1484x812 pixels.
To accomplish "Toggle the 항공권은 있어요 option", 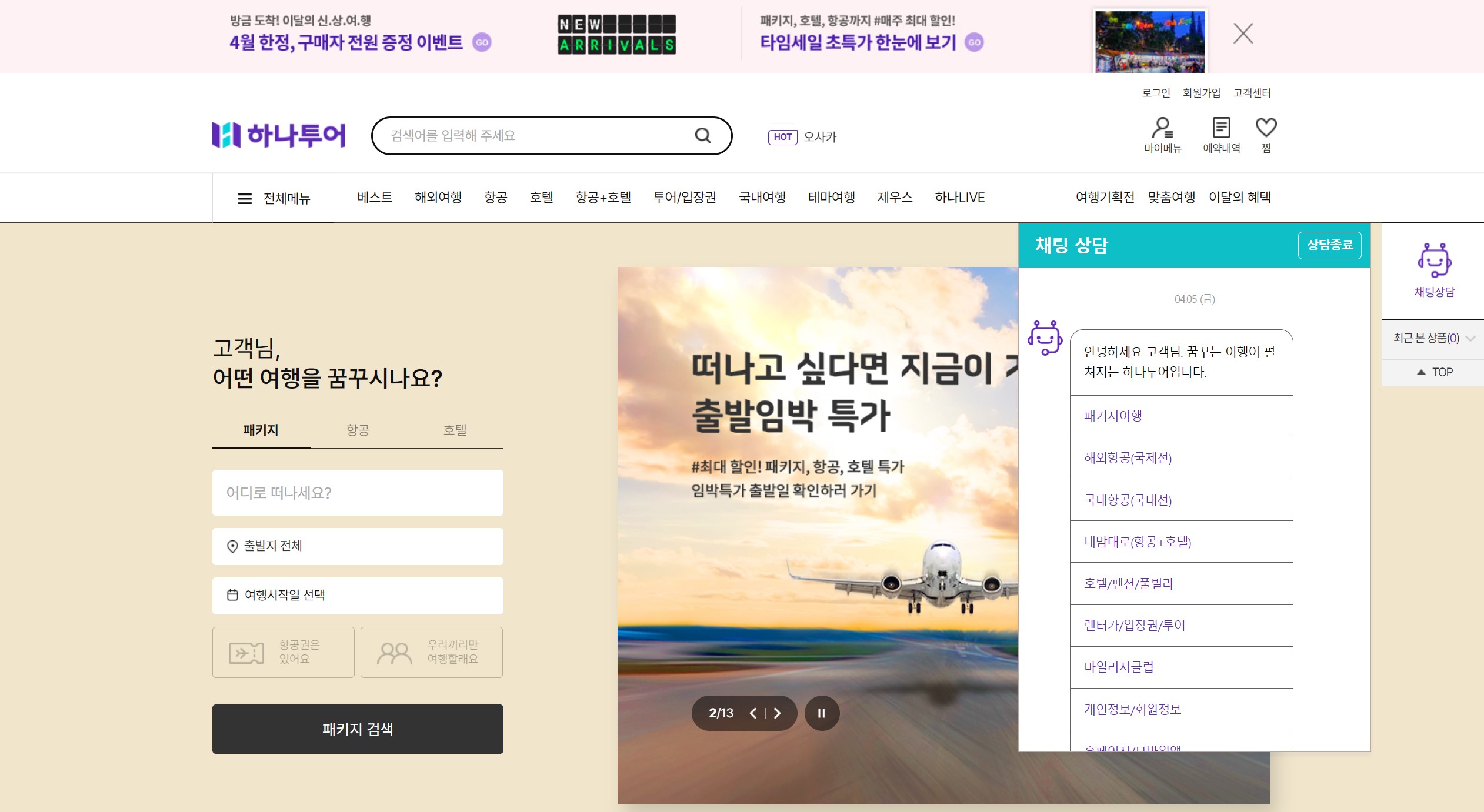I will click(x=284, y=652).
